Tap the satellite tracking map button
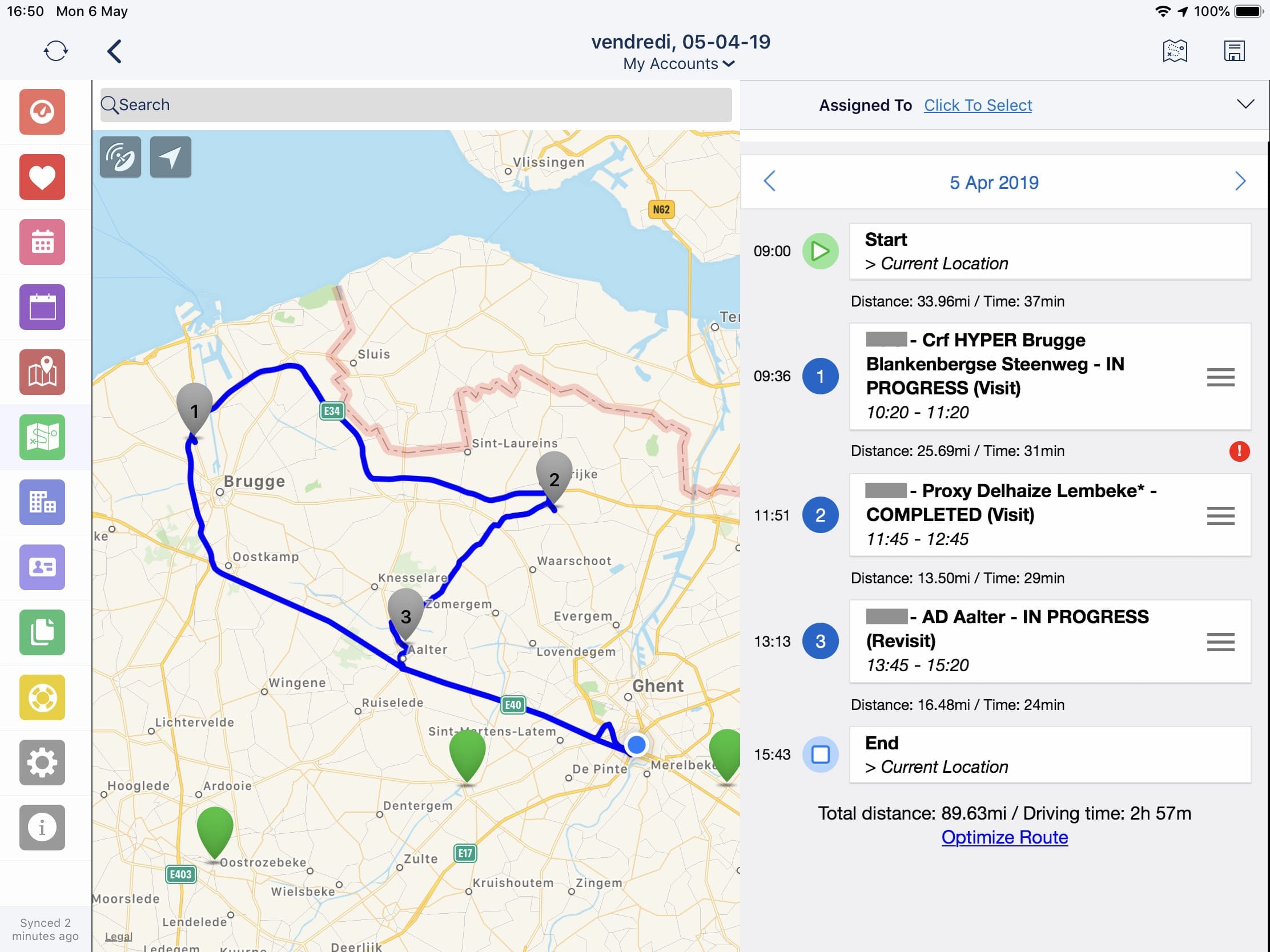The width and height of the screenshot is (1270, 952). coord(120,156)
